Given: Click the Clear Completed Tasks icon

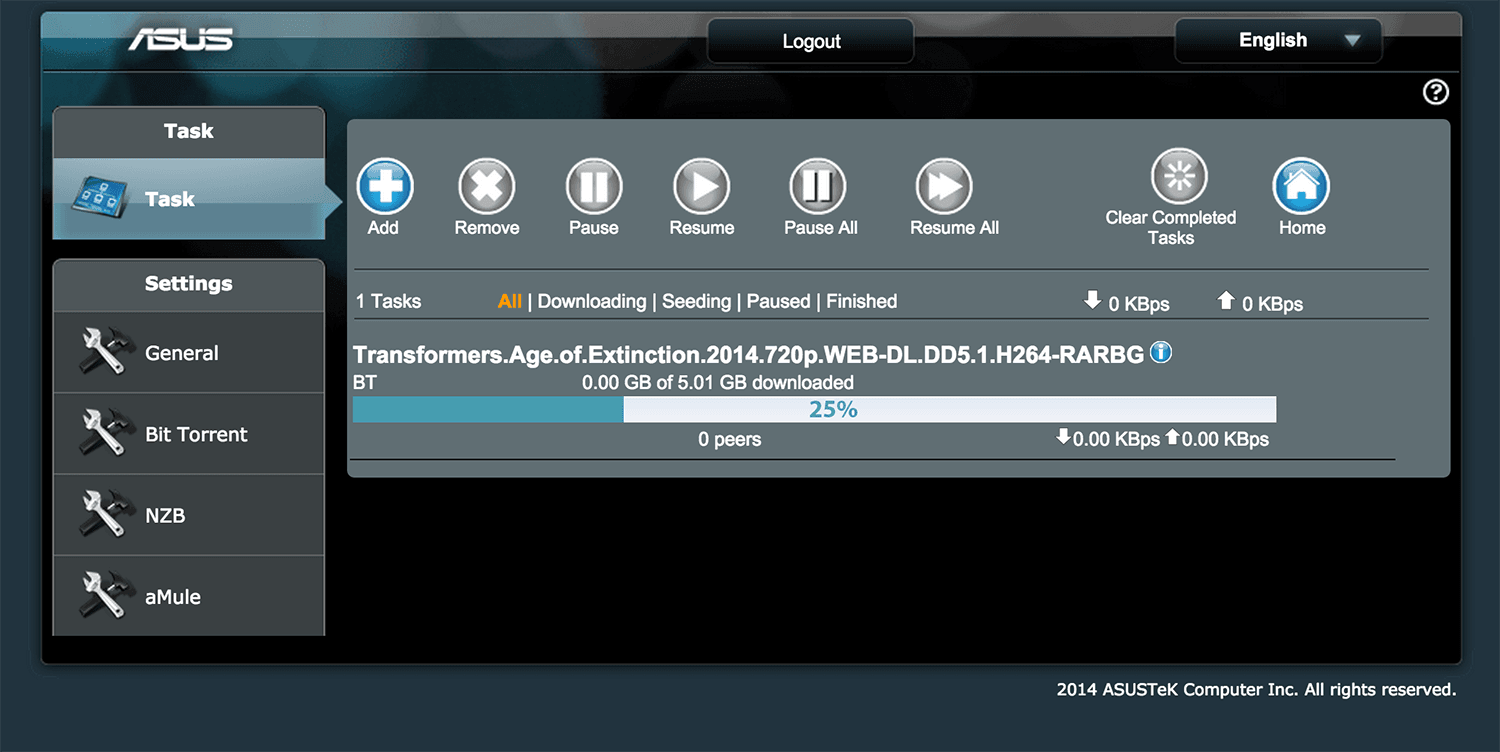Looking at the screenshot, I should (1179, 178).
